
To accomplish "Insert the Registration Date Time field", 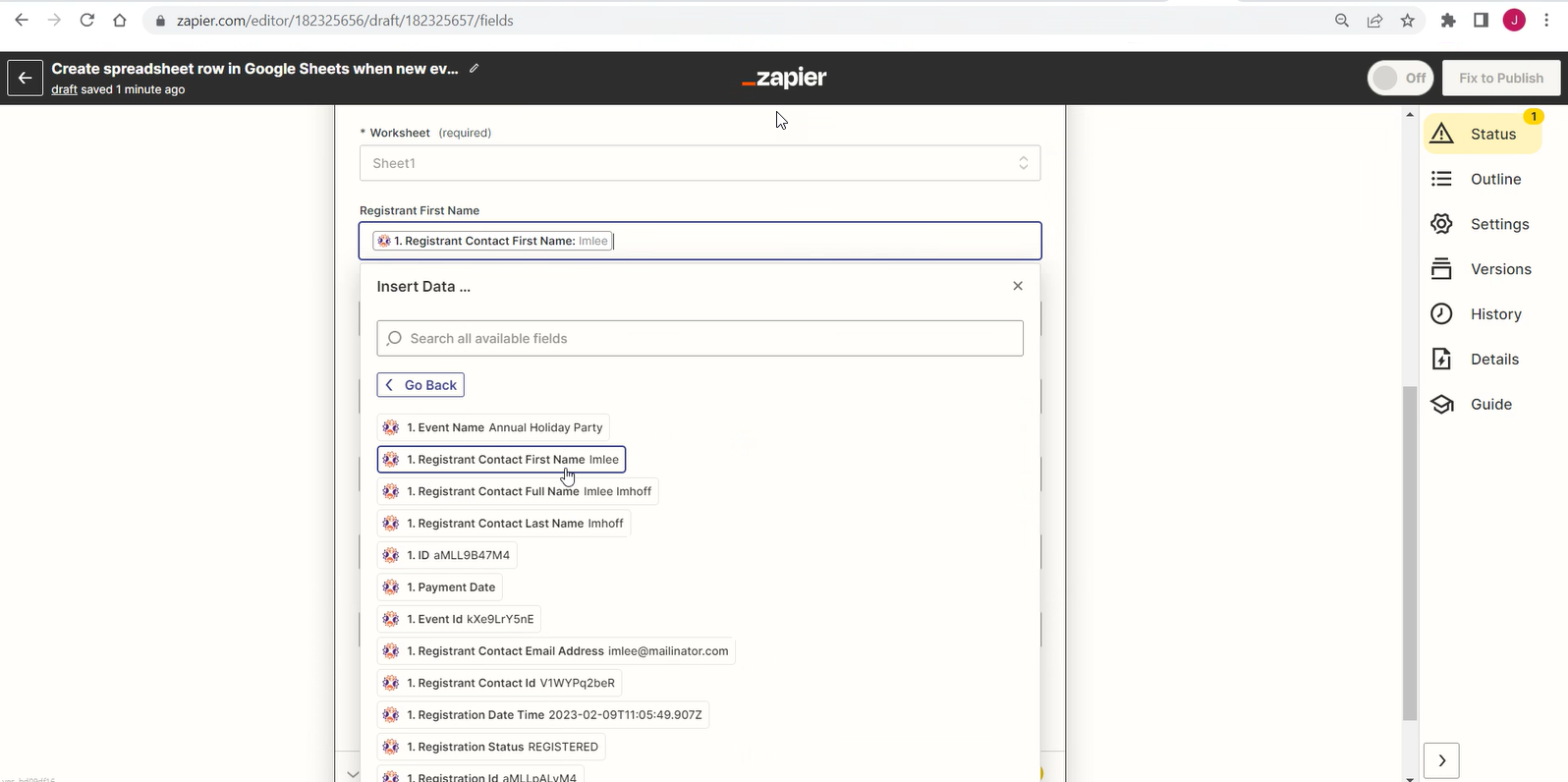I will (x=543, y=715).
